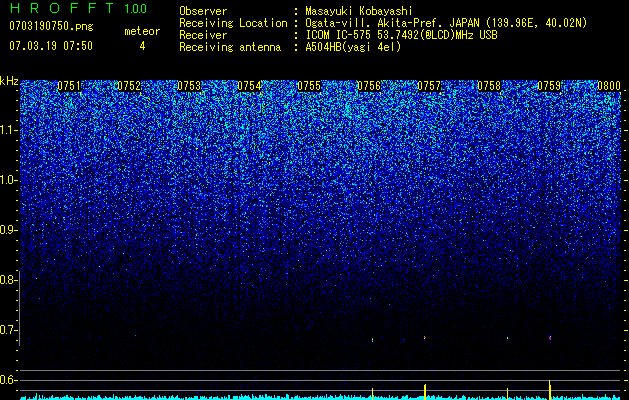Click the 0800 time marker
629x400 pixels.
coord(609,86)
